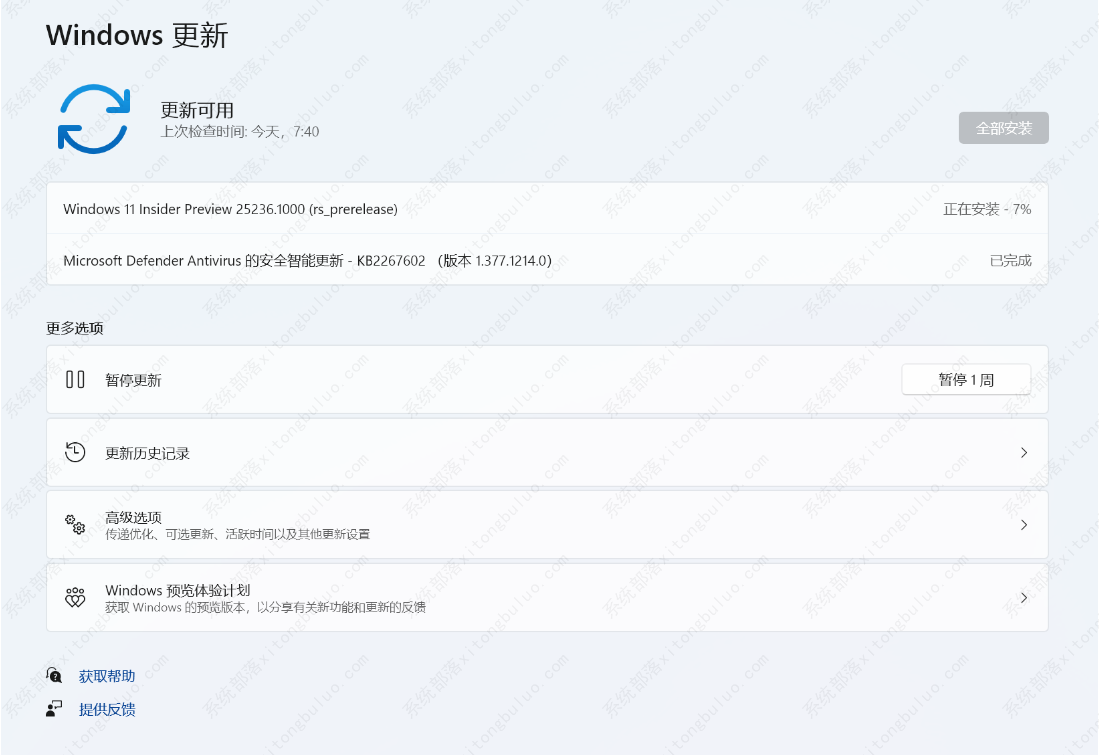The width and height of the screenshot is (1099, 755).
Task: Click the 已完成 status on Defender update
Action: 1011,259
